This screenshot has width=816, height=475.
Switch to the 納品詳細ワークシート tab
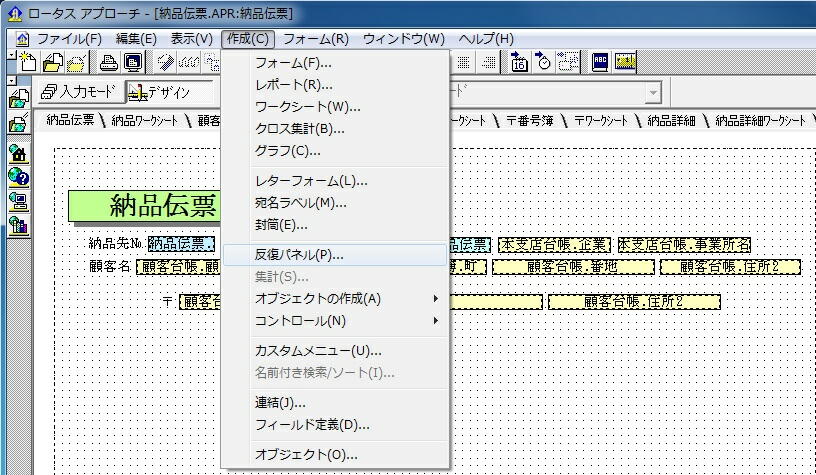click(760, 121)
